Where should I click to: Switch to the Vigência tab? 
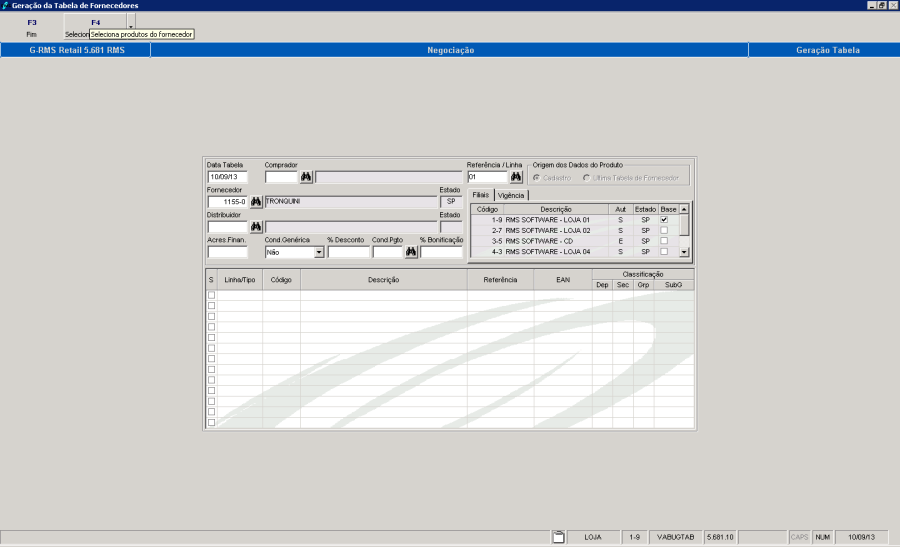(x=512, y=195)
